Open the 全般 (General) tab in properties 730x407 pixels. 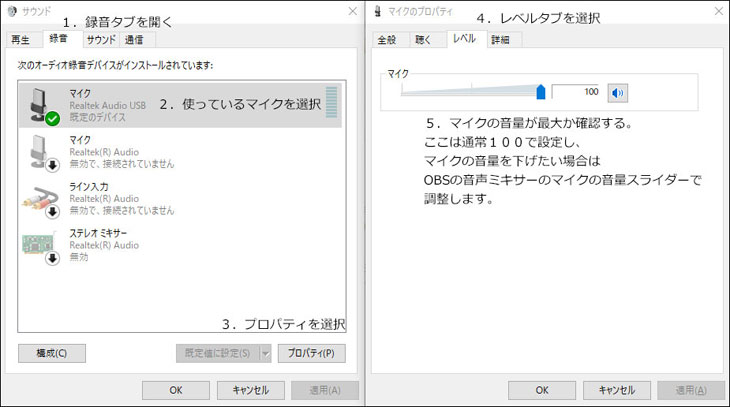pos(388,40)
